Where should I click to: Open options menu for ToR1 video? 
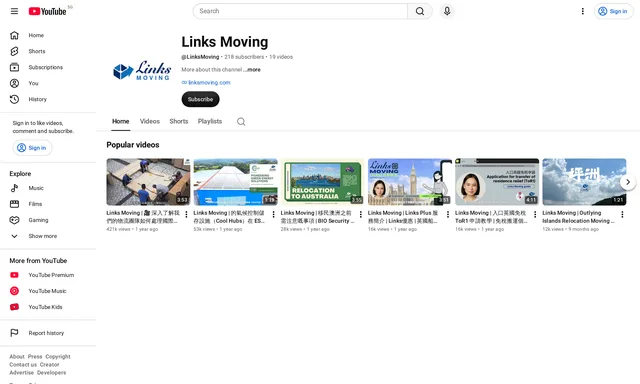(x=535, y=214)
